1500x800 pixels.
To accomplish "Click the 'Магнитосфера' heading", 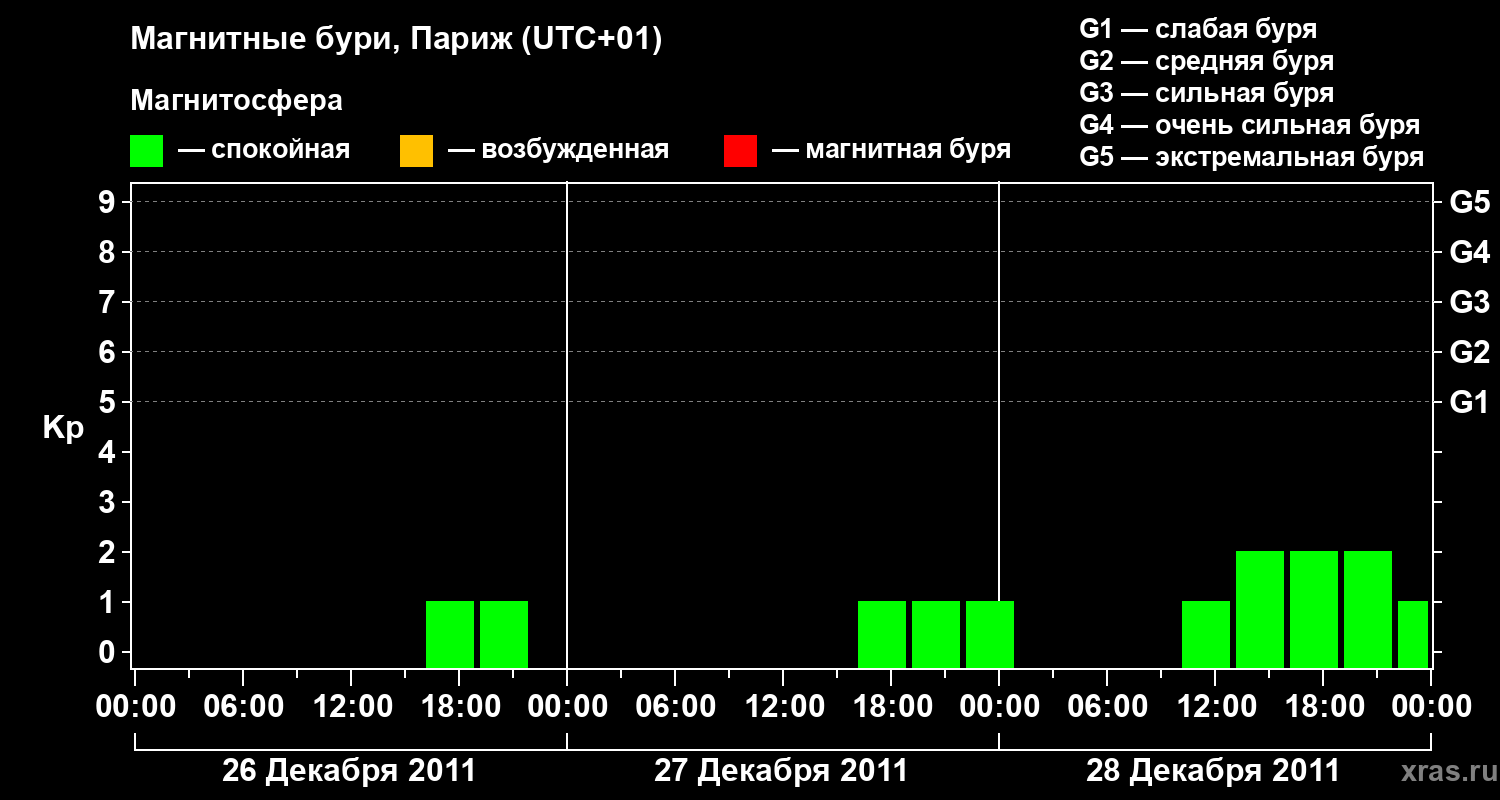I will 236,101.
